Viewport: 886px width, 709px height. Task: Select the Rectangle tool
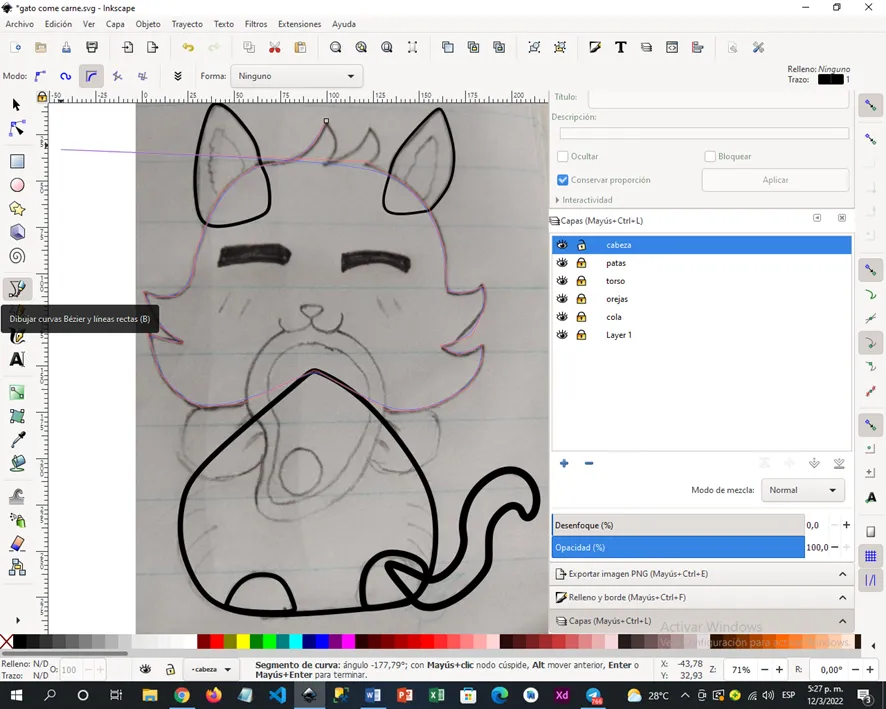click(x=17, y=162)
